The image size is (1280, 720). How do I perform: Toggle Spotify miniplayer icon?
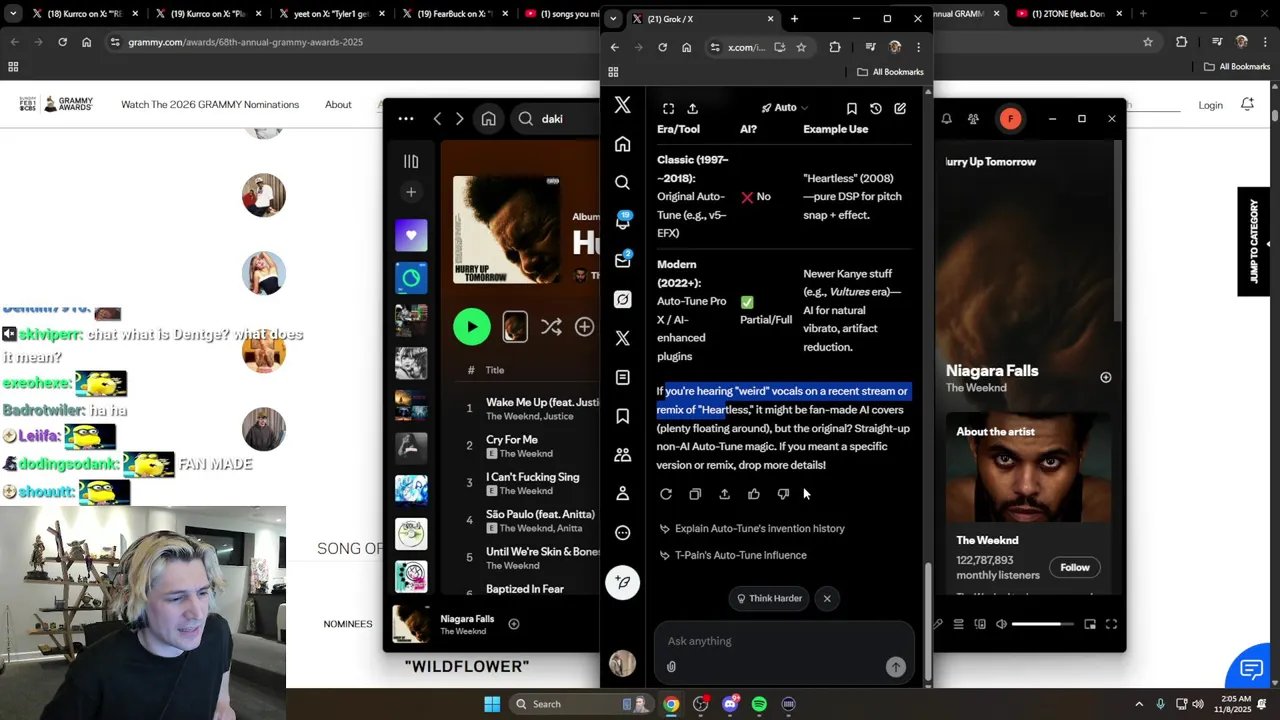pyautogui.click(x=1090, y=624)
